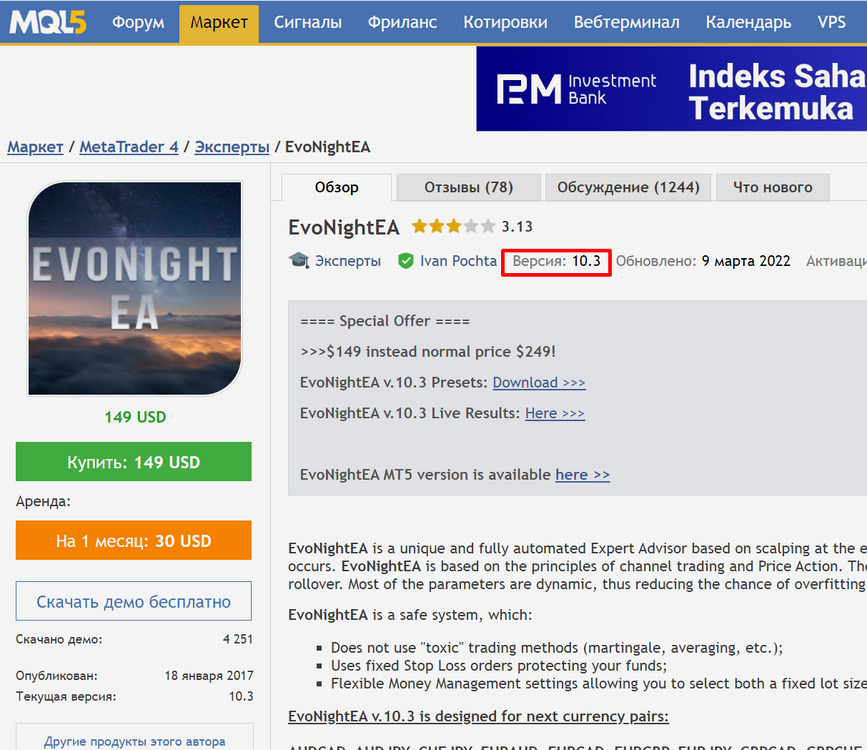The image size is (867, 750).
Task: Open Другие продукты этого автора link
Action: pos(134,741)
